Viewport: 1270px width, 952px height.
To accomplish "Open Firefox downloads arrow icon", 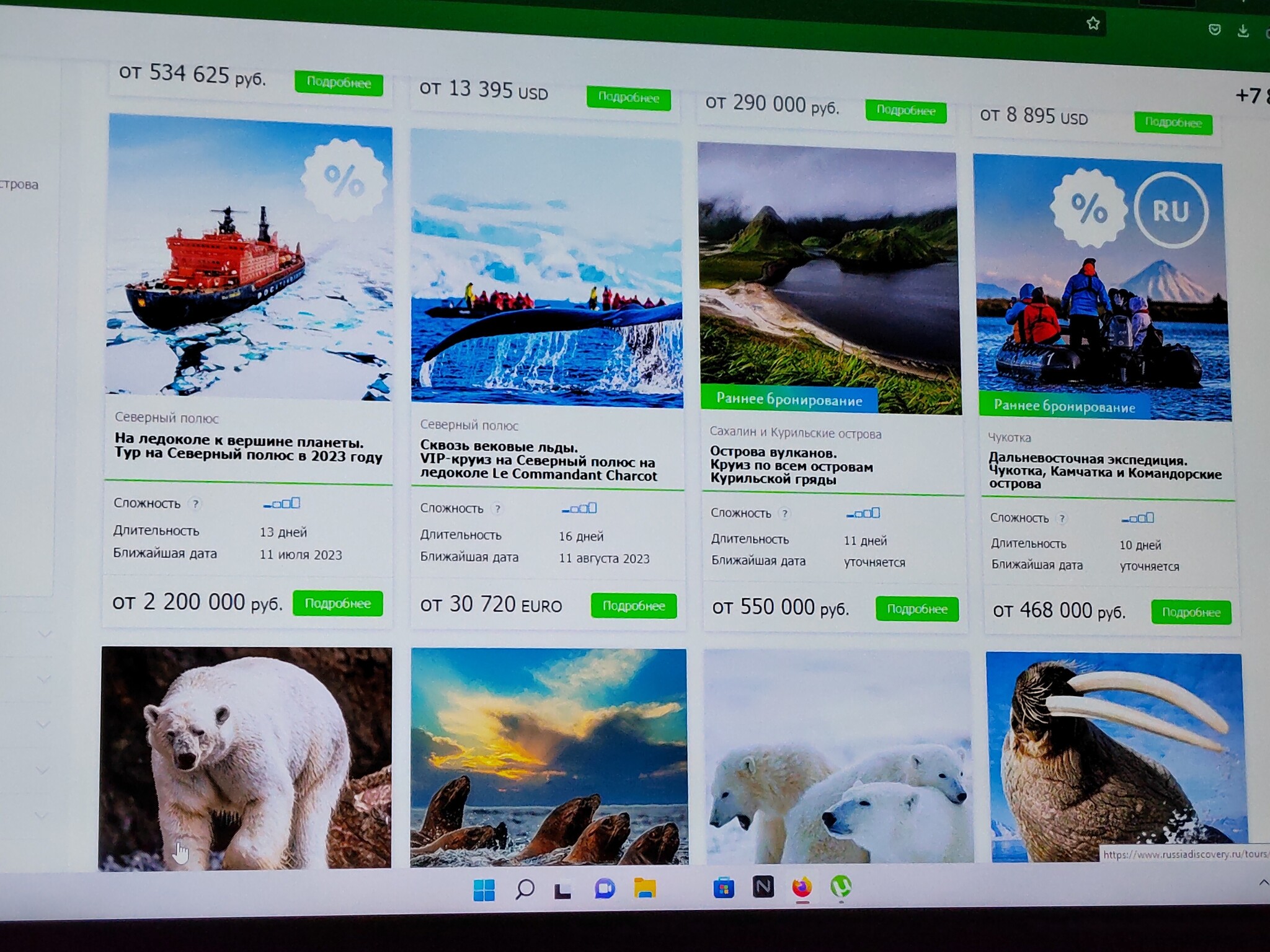I will tap(1243, 31).
